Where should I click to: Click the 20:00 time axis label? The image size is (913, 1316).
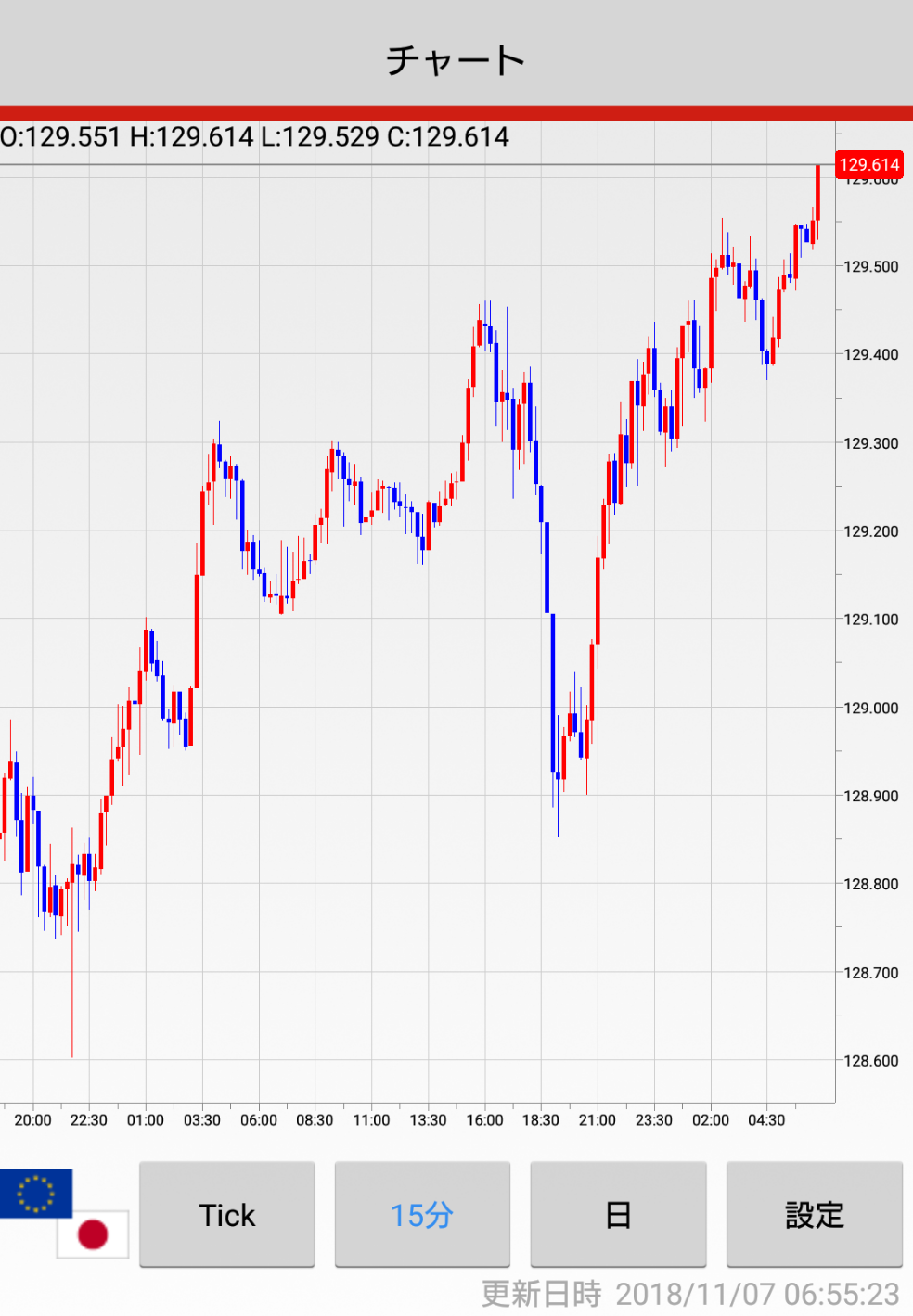(32, 1120)
